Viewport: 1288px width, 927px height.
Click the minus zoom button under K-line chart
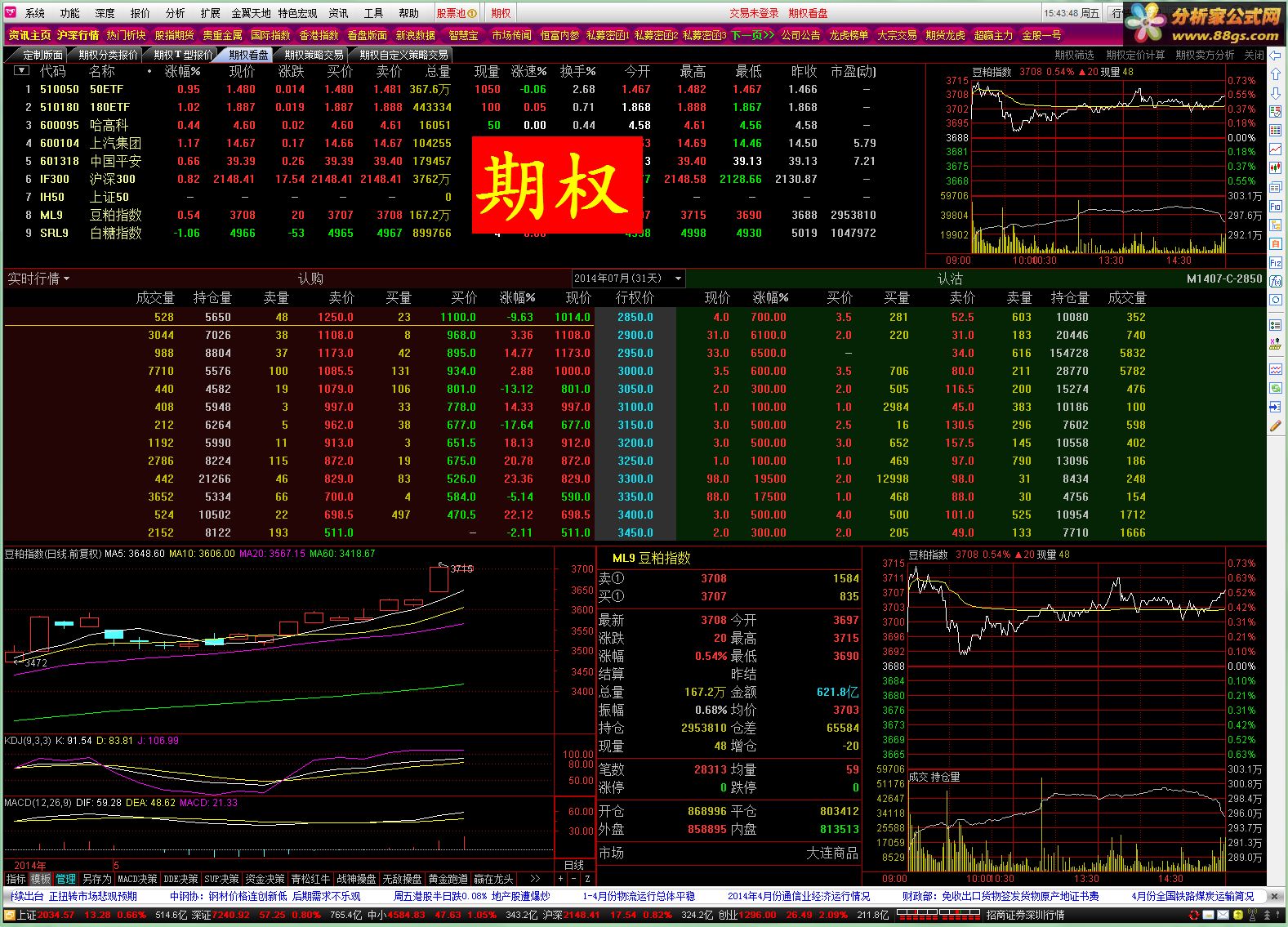pyautogui.click(x=574, y=879)
